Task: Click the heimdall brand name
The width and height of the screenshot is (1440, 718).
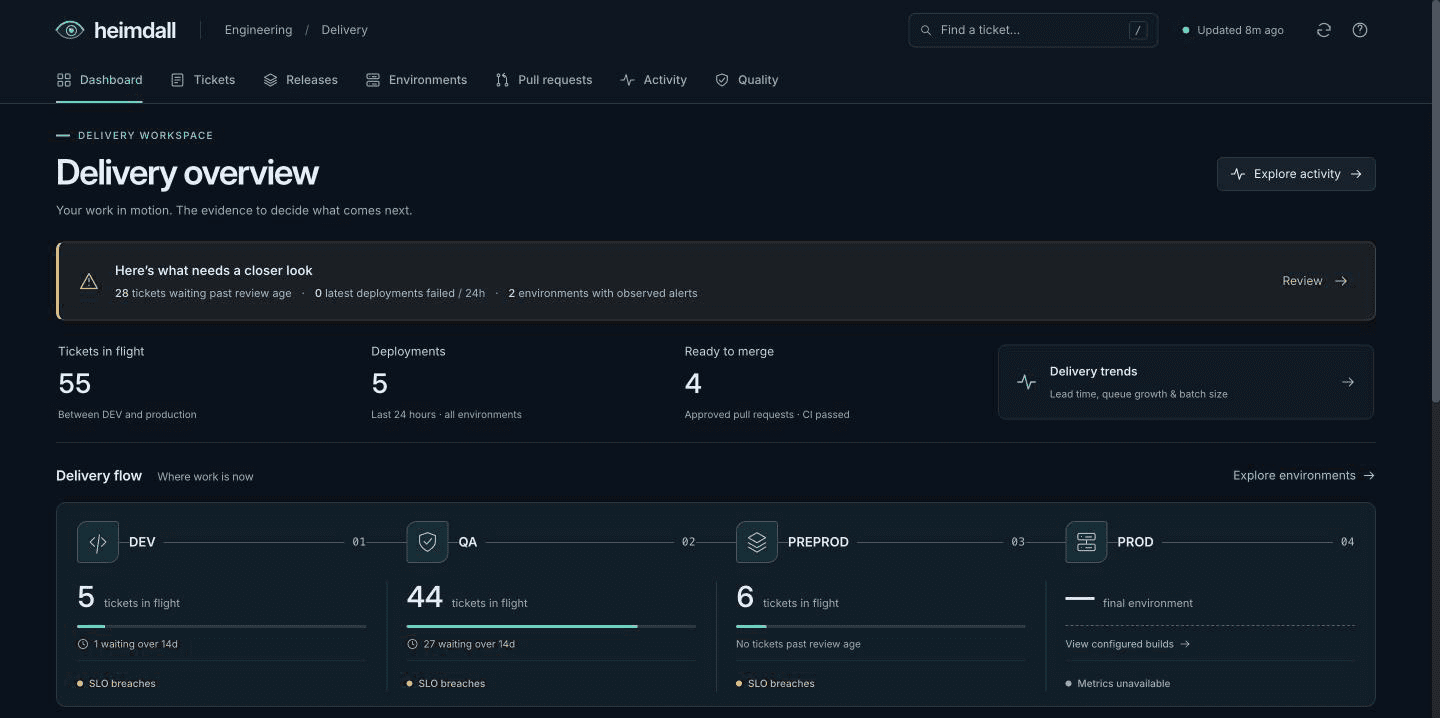Action: coord(135,30)
